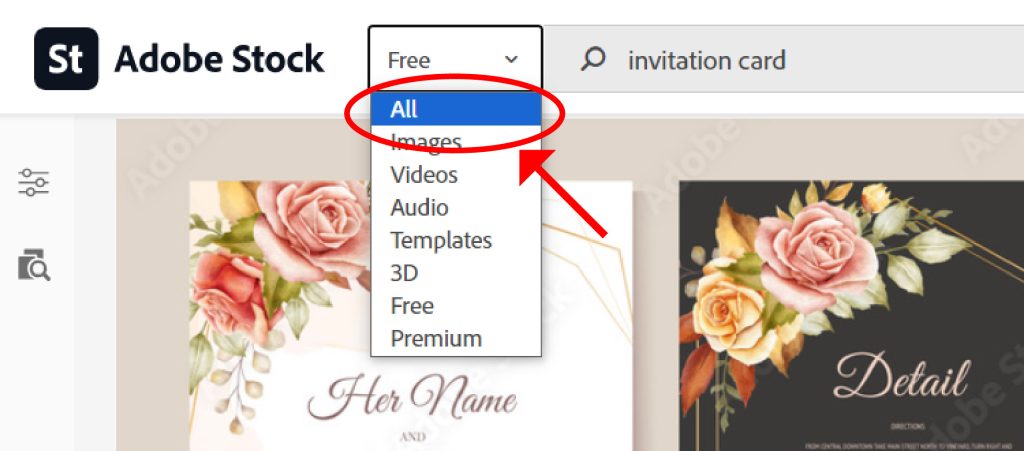Open the find similar visual search icon

[x=33, y=265]
